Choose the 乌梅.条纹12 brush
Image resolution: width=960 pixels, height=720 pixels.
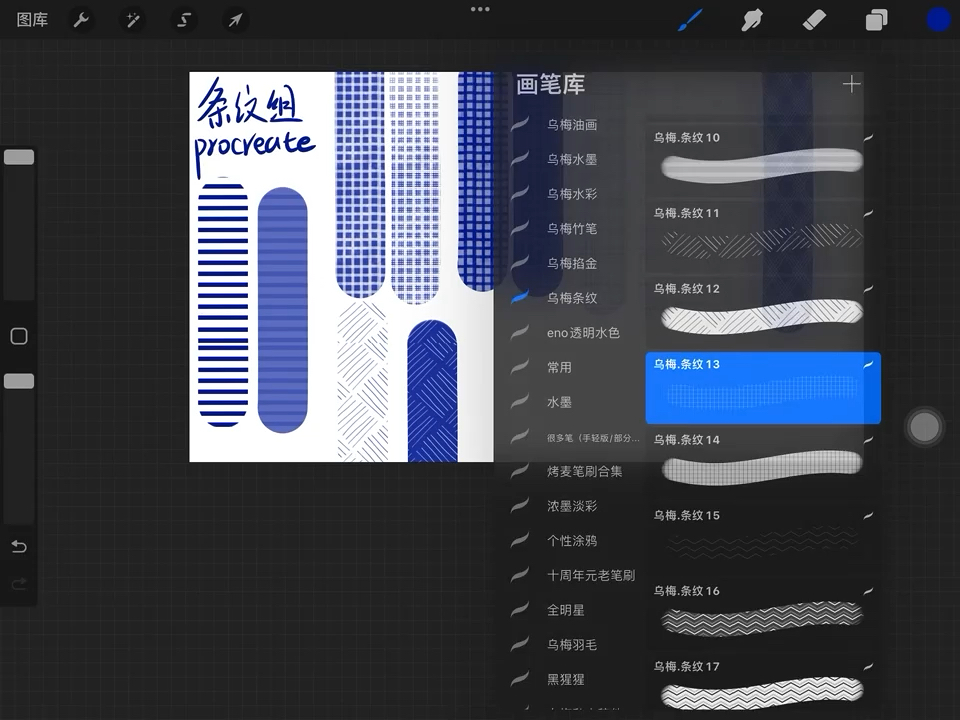click(763, 312)
